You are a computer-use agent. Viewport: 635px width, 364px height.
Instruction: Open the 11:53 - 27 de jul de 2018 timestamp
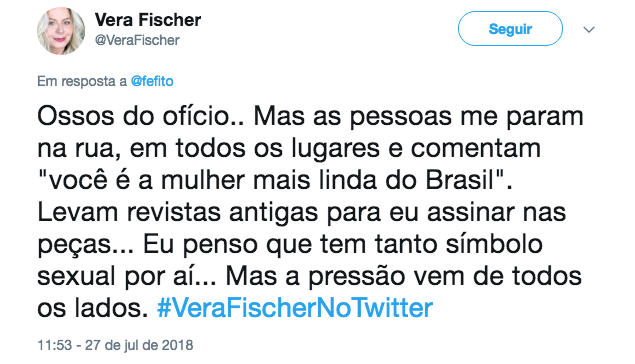pyautogui.click(x=115, y=345)
